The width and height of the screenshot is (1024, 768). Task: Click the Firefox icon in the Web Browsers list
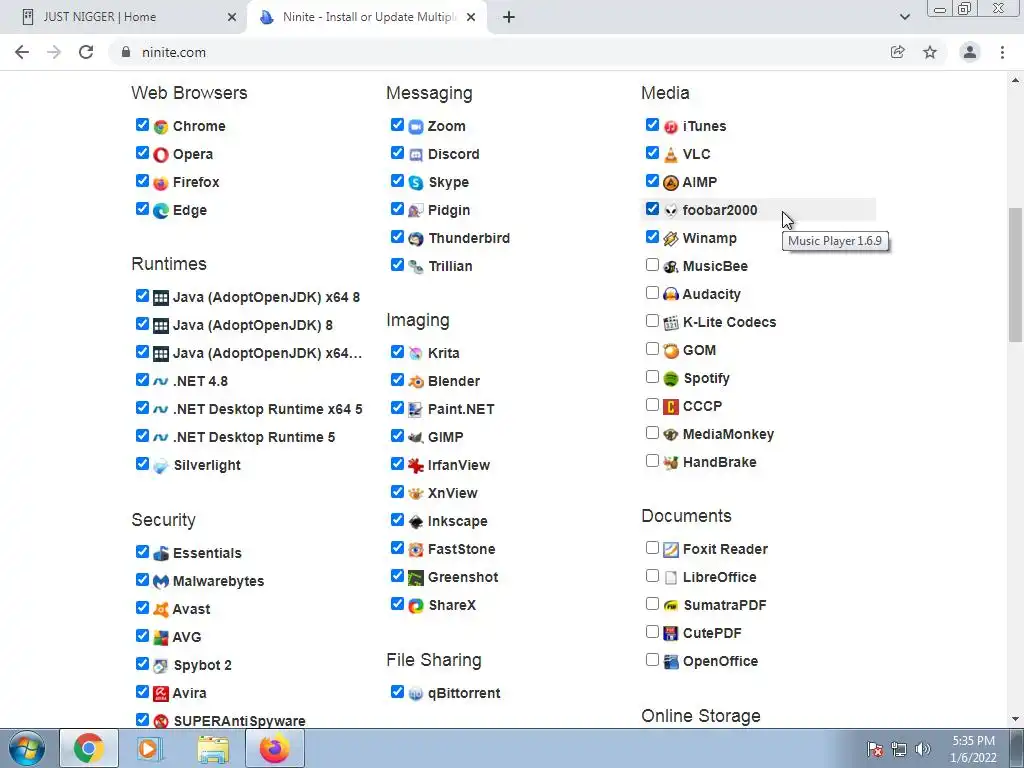tap(161, 183)
